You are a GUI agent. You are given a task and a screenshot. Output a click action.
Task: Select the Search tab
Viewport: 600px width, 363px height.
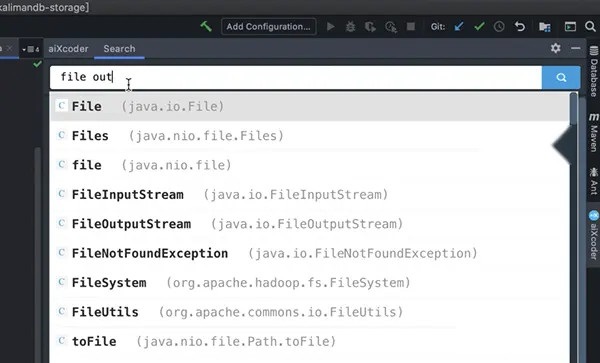coord(119,49)
